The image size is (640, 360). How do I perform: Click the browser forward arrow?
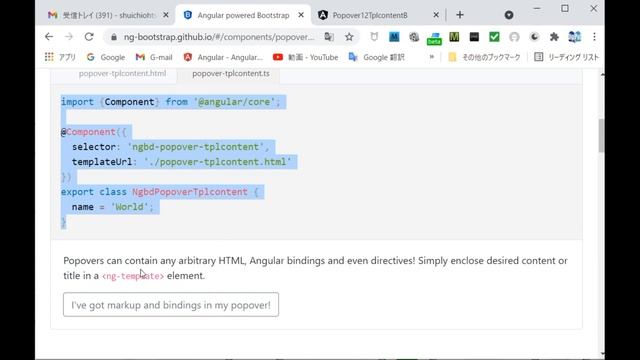(x=69, y=37)
